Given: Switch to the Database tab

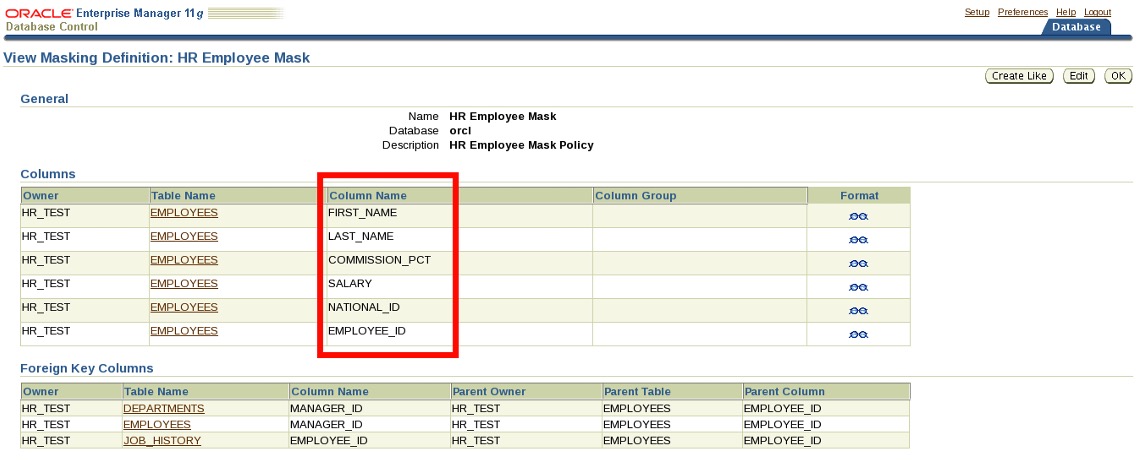Looking at the screenshot, I should coord(1076,27).
